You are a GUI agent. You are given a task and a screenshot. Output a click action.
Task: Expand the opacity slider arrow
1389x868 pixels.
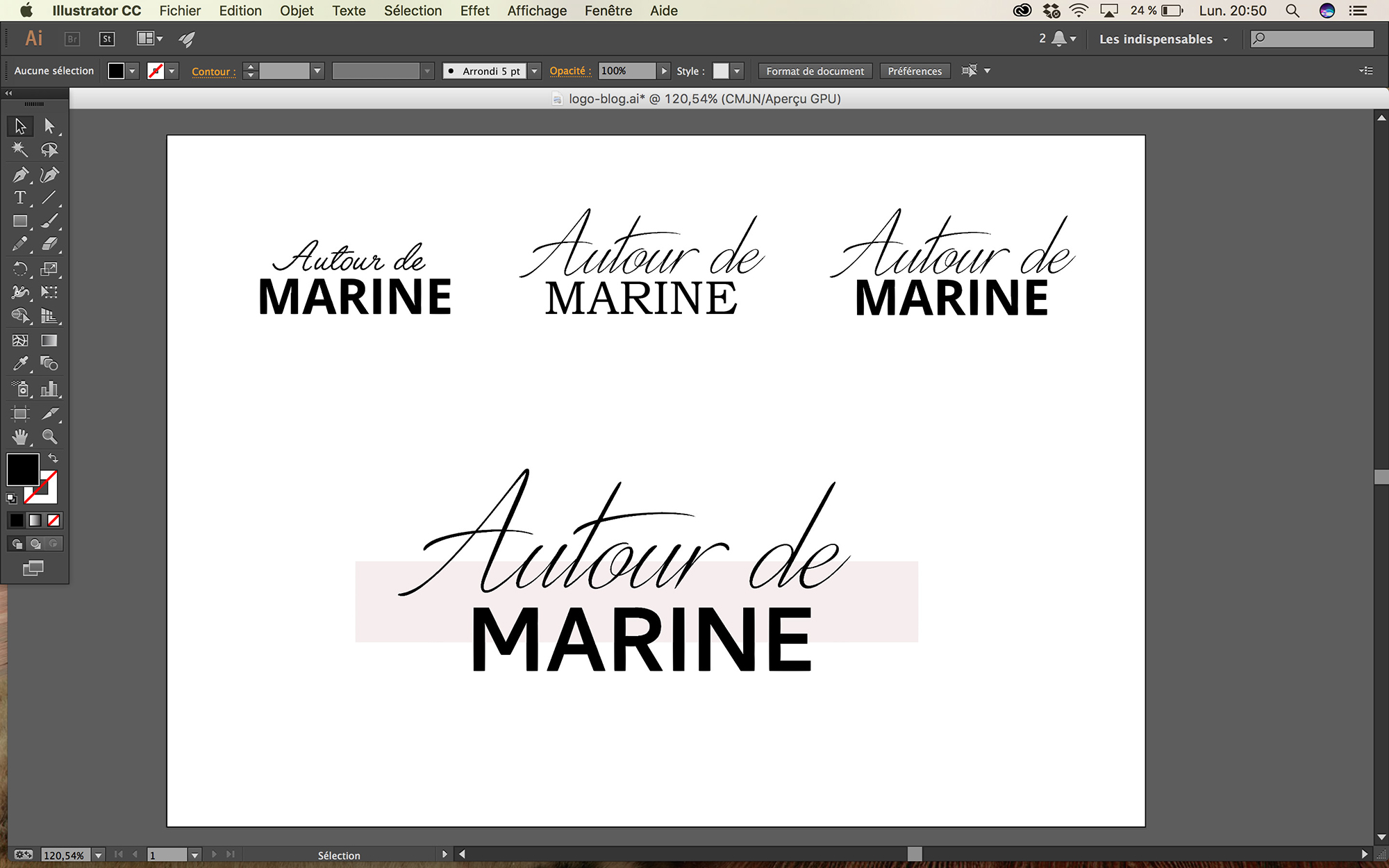click(x=664, y=71)
